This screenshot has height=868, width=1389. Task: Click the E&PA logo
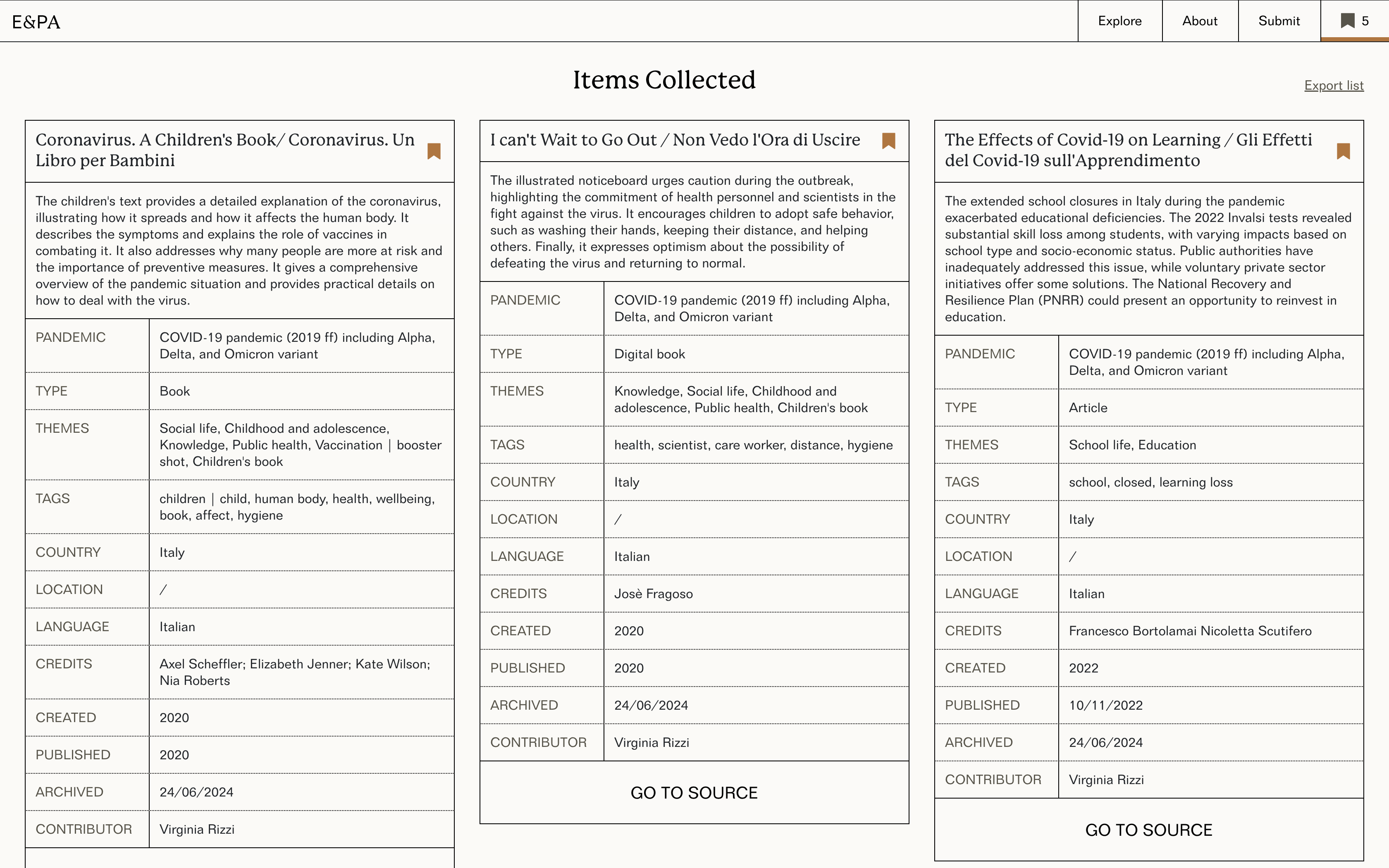tap(36, 22)
